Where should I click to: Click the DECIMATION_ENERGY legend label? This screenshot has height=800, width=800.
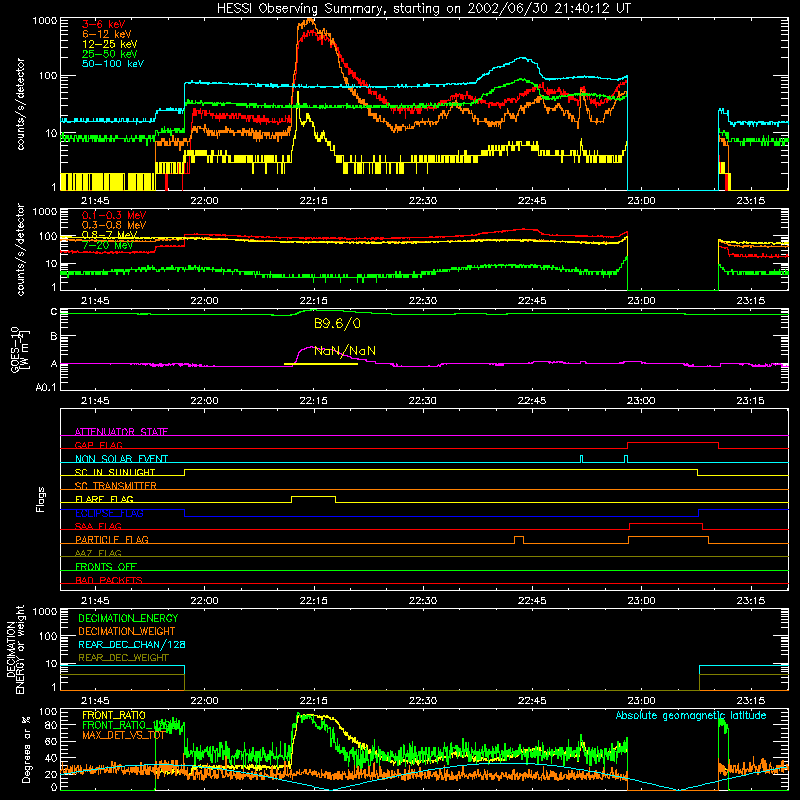pyautogui.click(x=128, y=618)
